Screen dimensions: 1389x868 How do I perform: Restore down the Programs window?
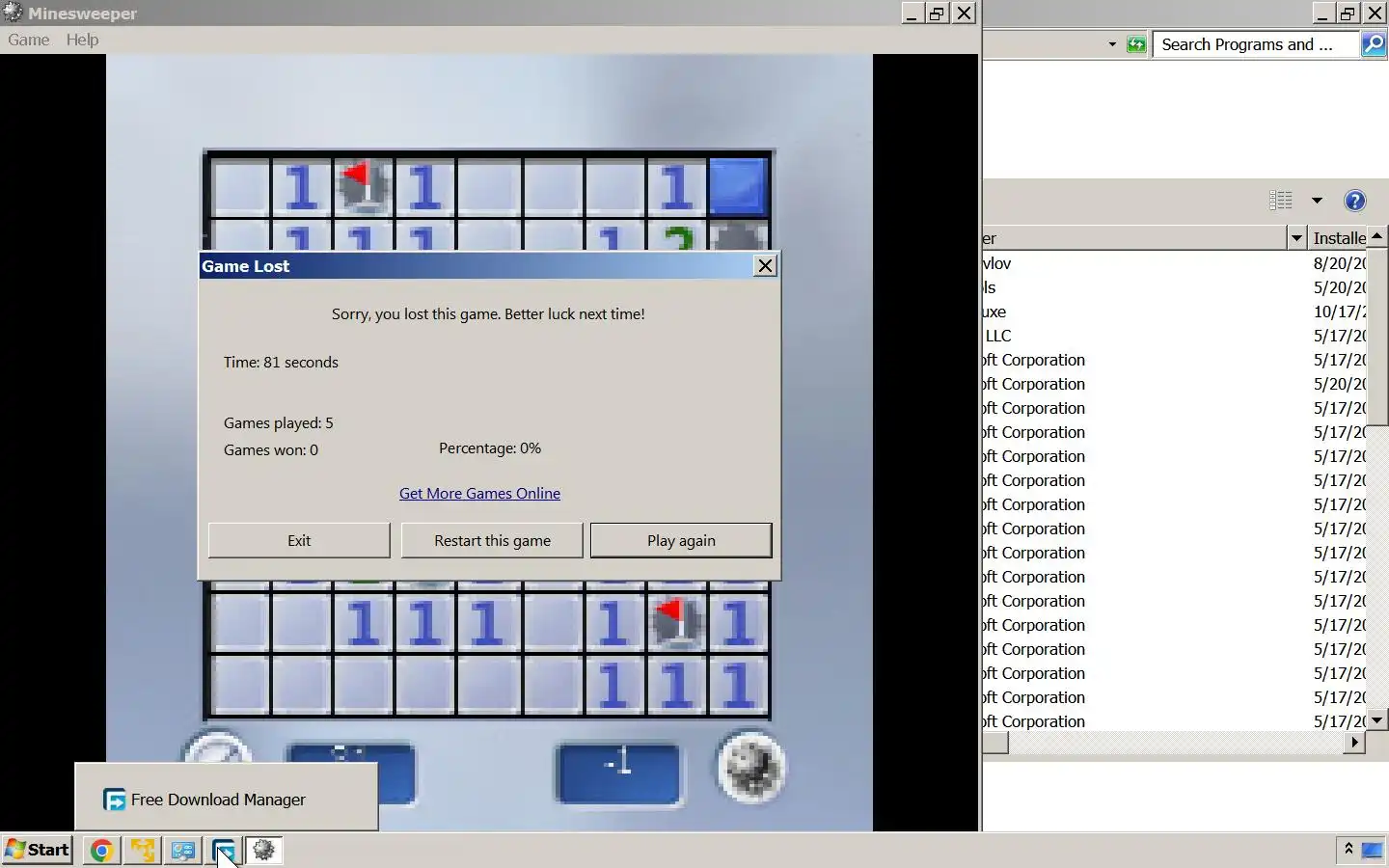(1348, 13)
